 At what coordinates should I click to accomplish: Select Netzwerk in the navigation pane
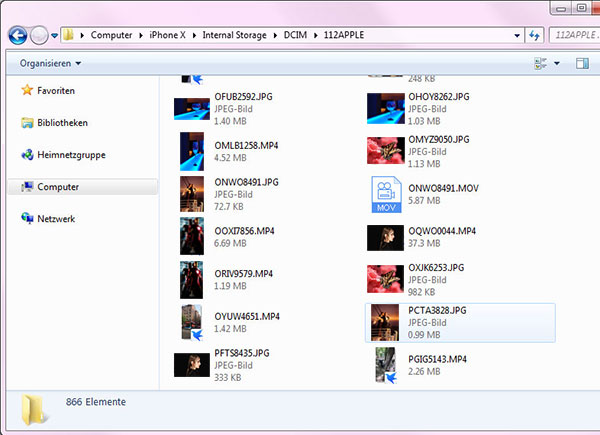(56, 219)
